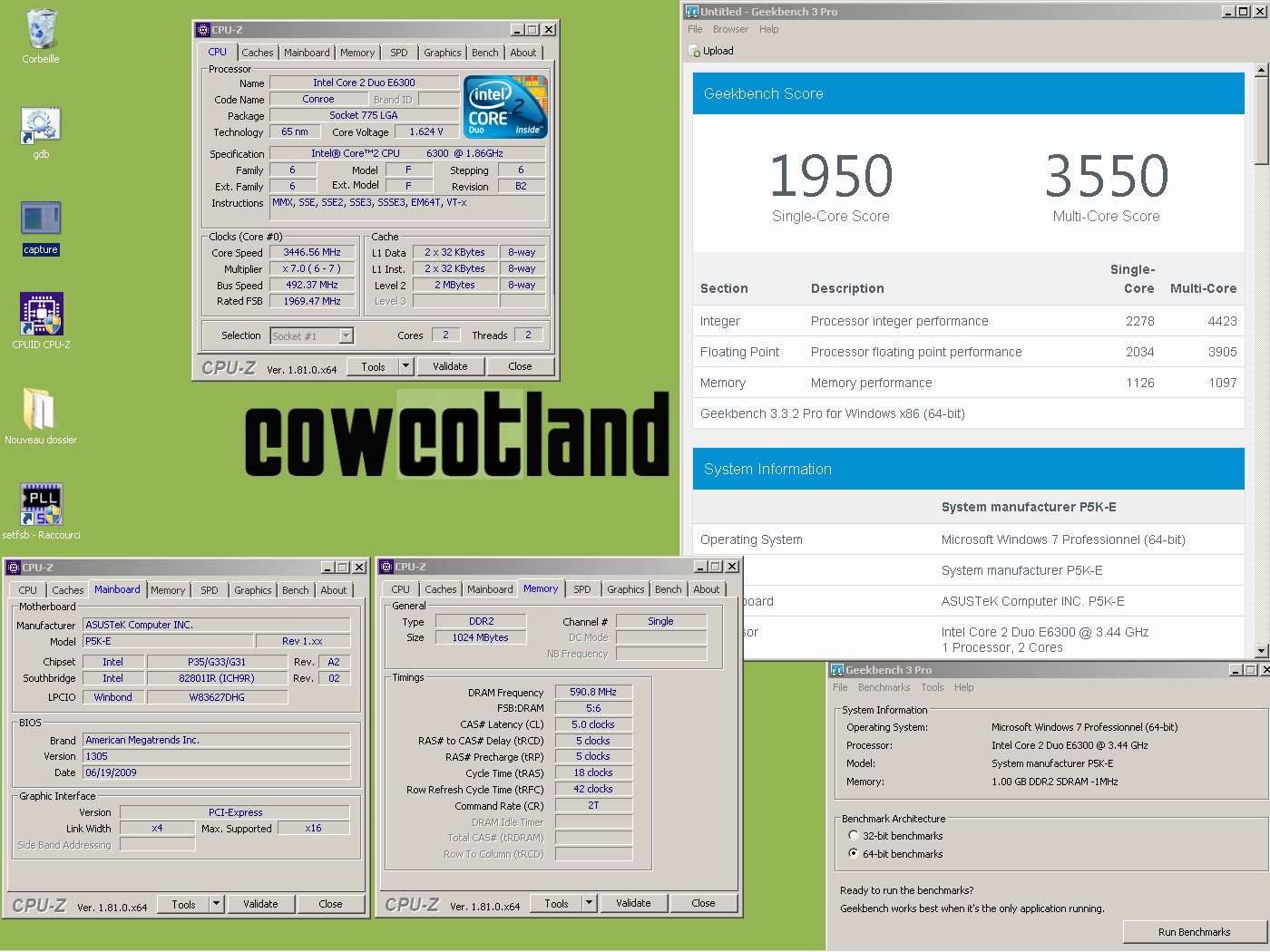
Task: Click the Chipset value P35/G33/G31
Action: (x=217, y=663)
